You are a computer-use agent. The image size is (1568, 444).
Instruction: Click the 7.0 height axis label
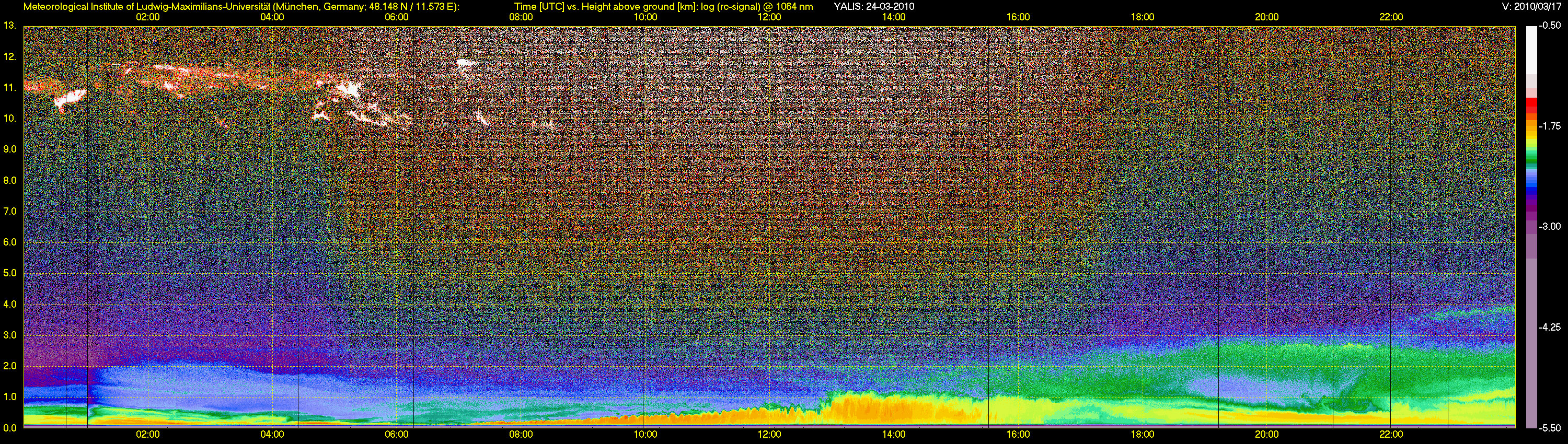9,211
